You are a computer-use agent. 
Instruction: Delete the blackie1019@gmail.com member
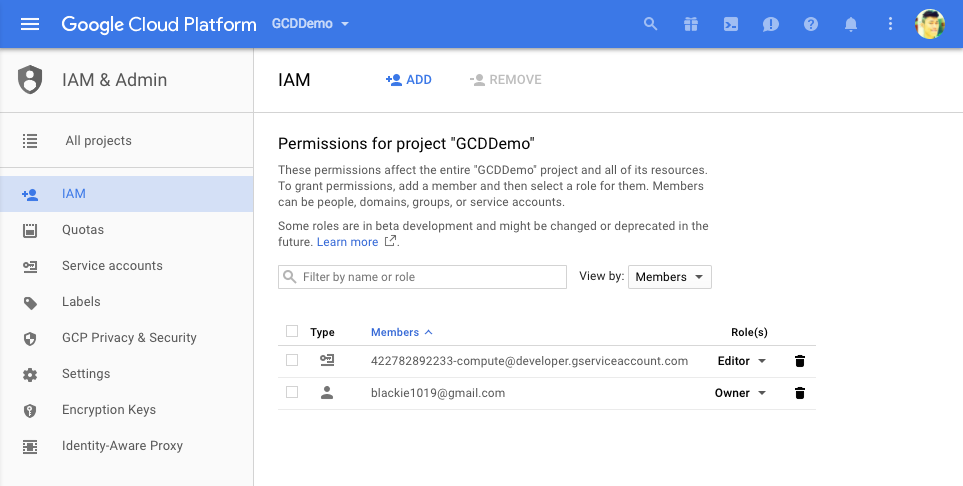click(799, 393)
